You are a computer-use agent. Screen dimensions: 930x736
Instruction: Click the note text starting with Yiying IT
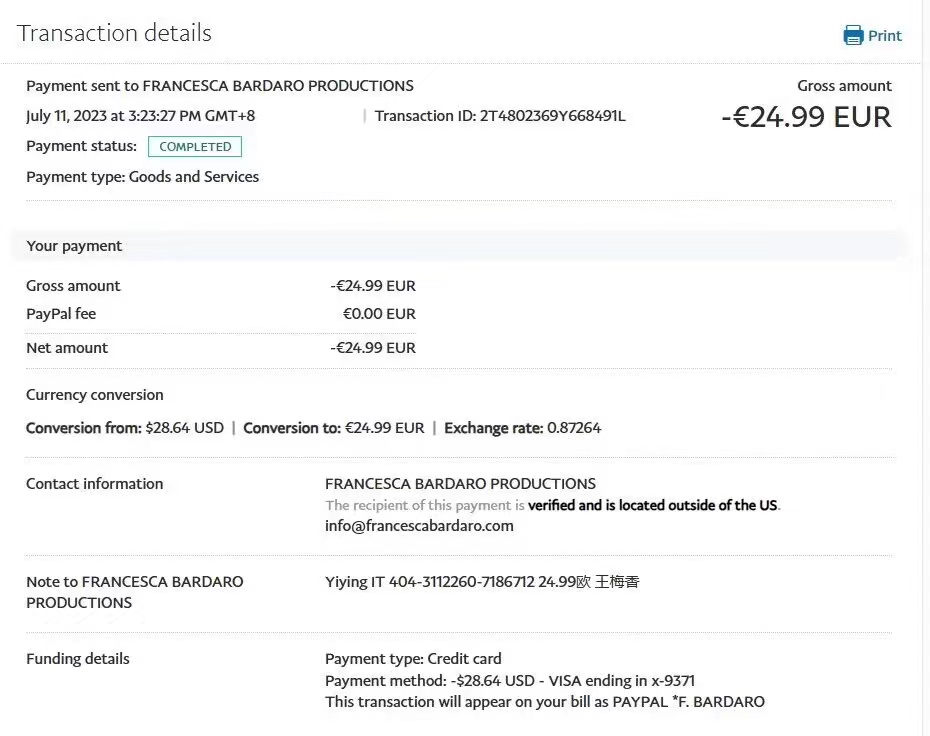tap(481, 582)
